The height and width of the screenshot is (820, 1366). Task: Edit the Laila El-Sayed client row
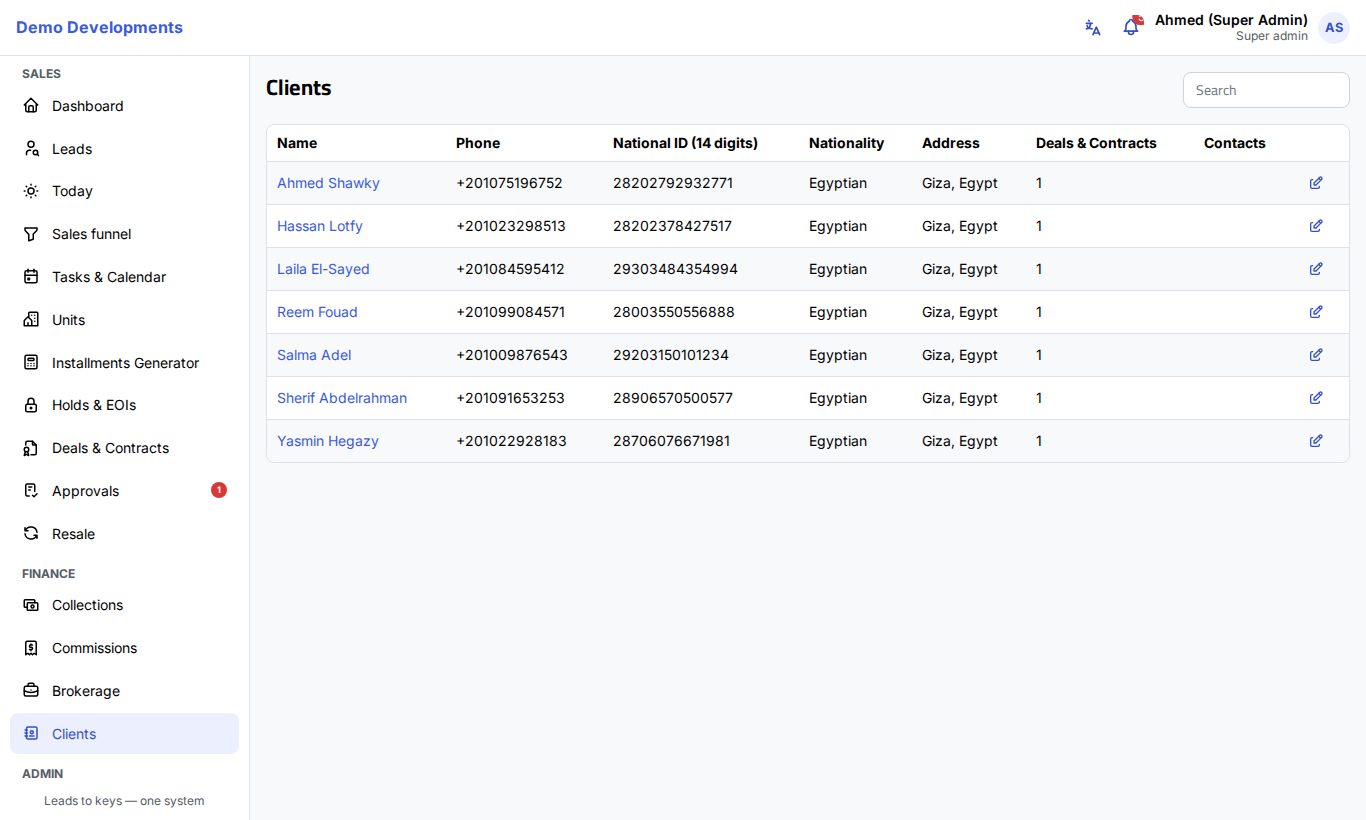(x=1316, y=269)
